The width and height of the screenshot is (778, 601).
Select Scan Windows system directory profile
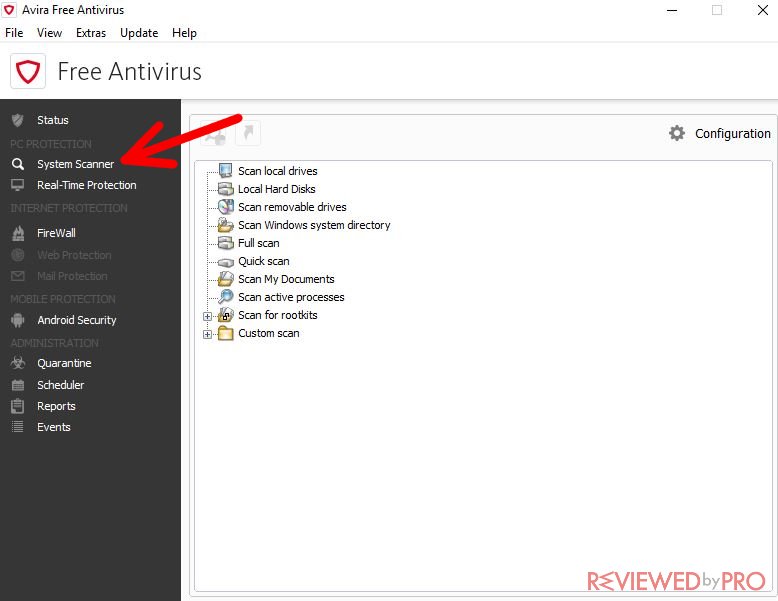314,225
